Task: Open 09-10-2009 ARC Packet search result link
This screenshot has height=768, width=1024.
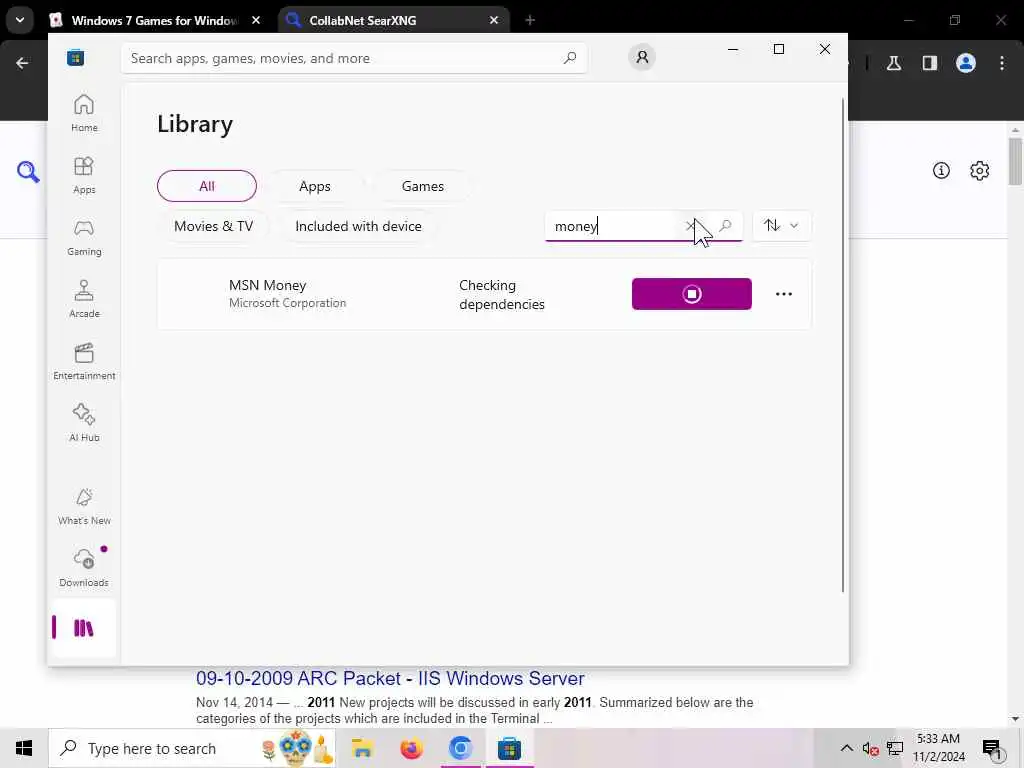Action: click(x=390, y=679)
